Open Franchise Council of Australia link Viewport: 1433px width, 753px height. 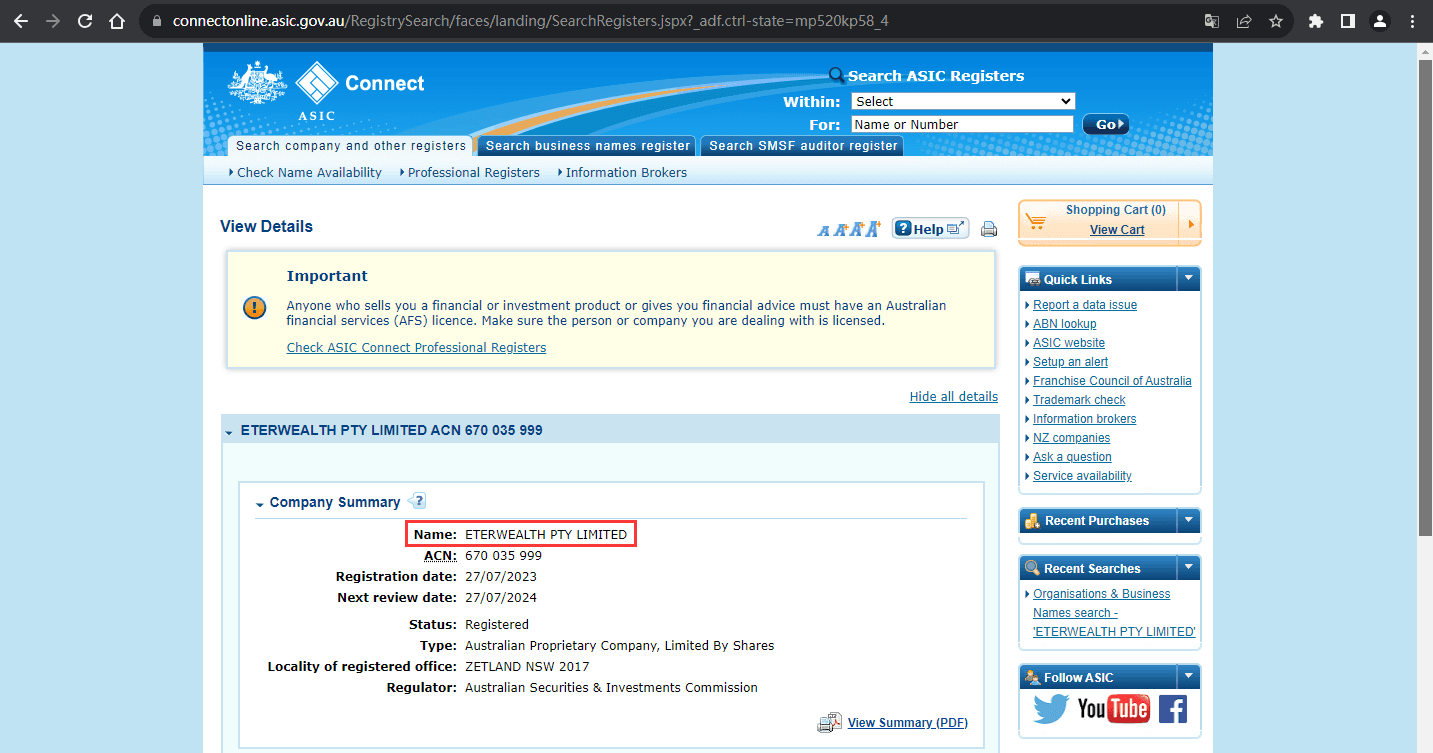click(1112, 381)
